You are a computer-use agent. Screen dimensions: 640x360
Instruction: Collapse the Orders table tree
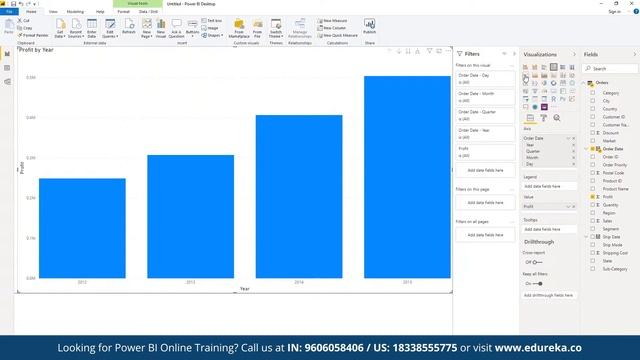click(584, 83)
